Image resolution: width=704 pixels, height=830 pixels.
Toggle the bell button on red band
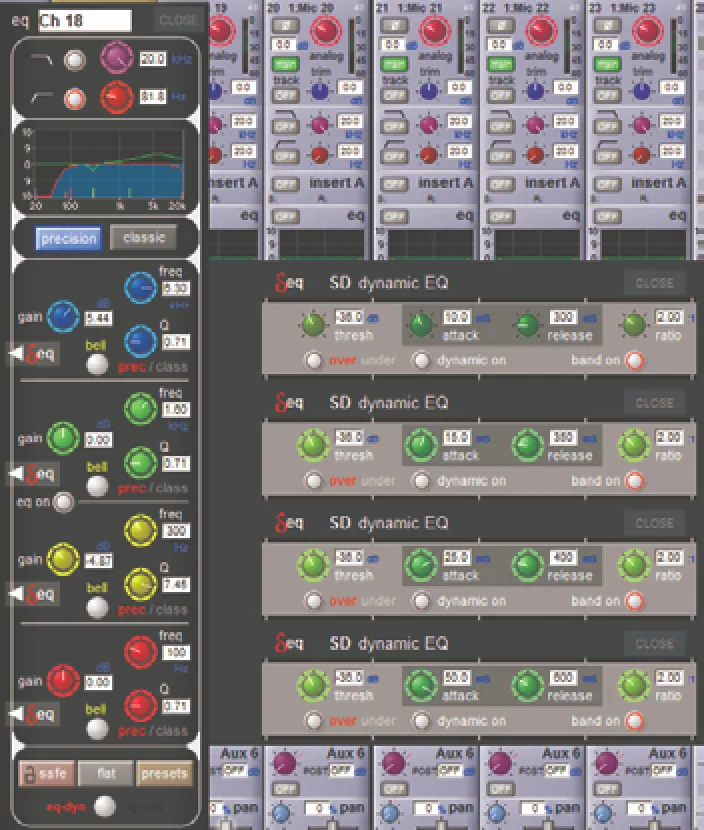point(97,729)
